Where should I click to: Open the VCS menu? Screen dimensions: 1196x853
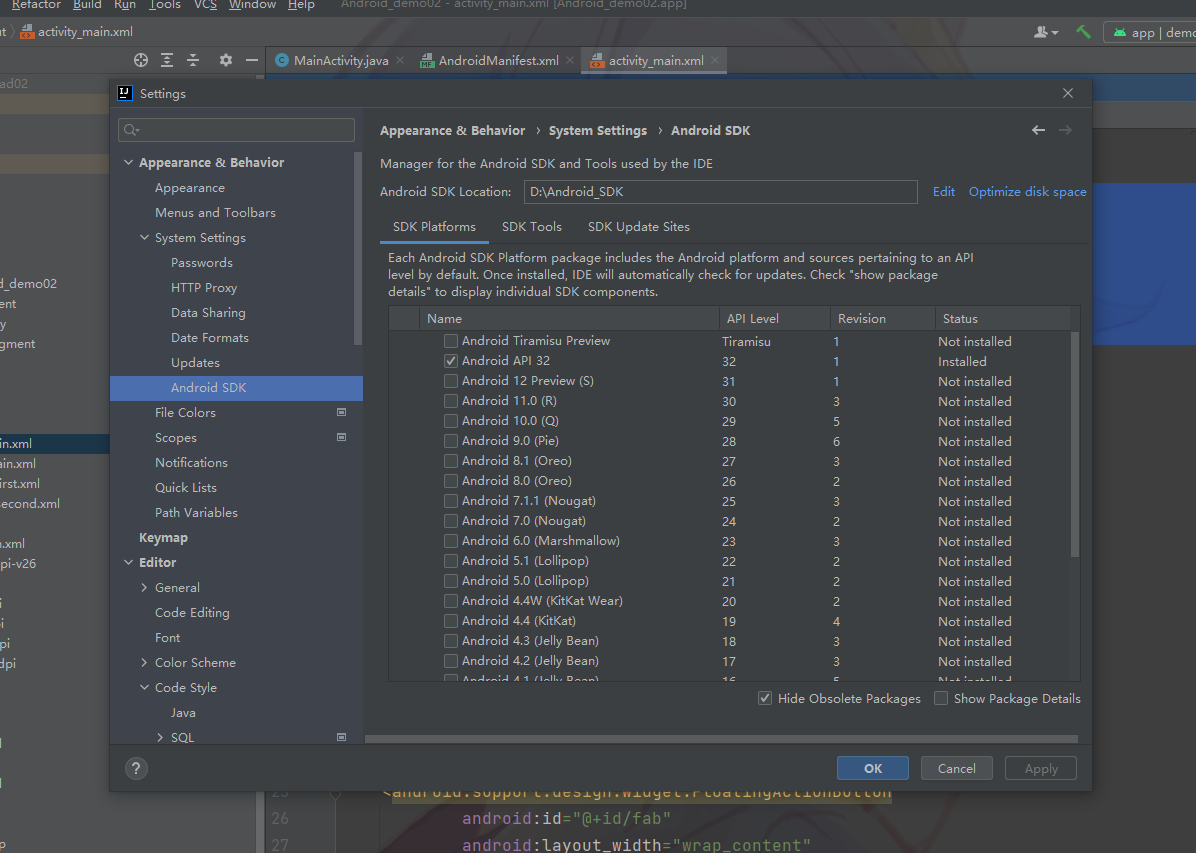pos(205,5)
